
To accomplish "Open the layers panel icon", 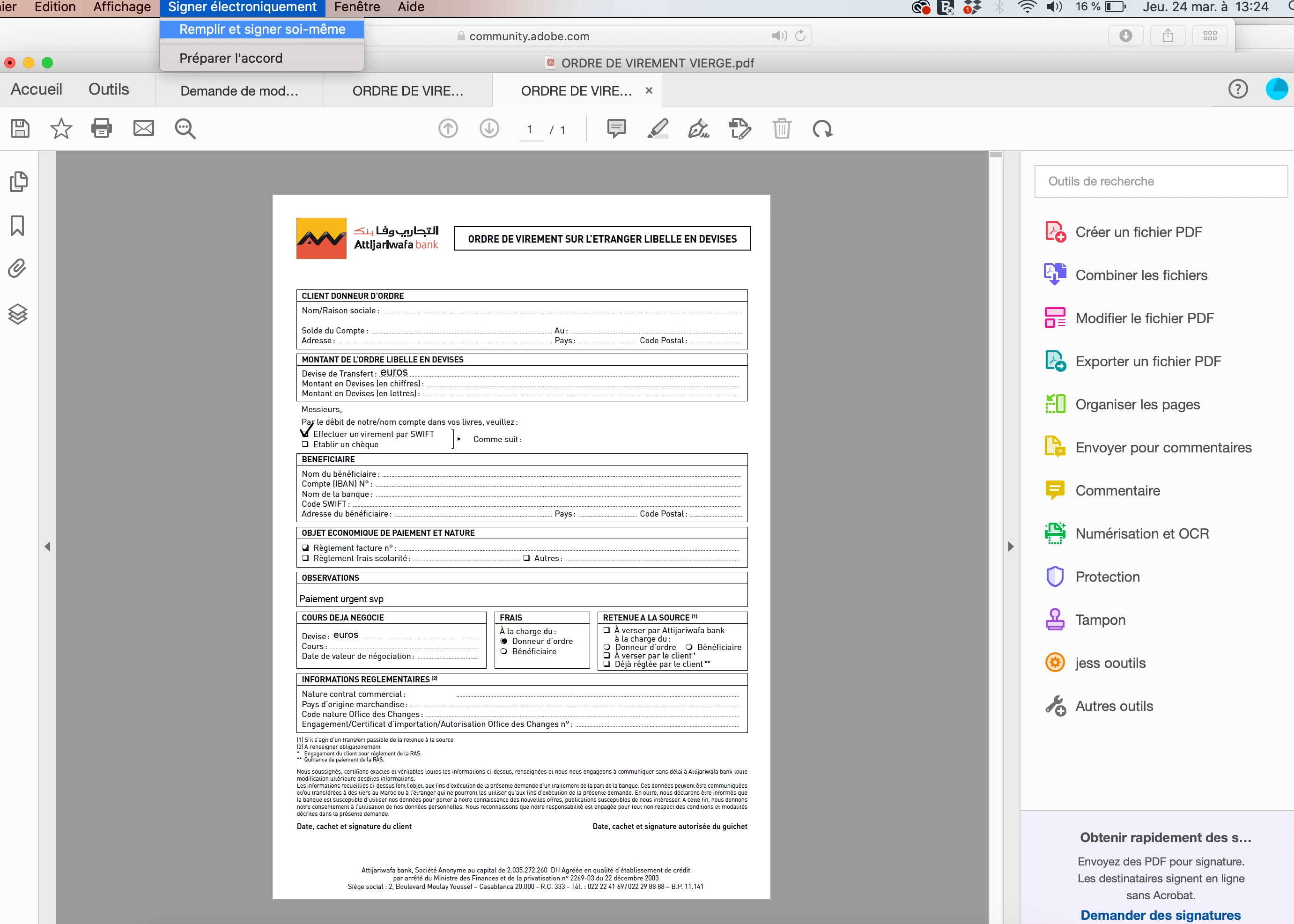I will [x=18, y=313].
